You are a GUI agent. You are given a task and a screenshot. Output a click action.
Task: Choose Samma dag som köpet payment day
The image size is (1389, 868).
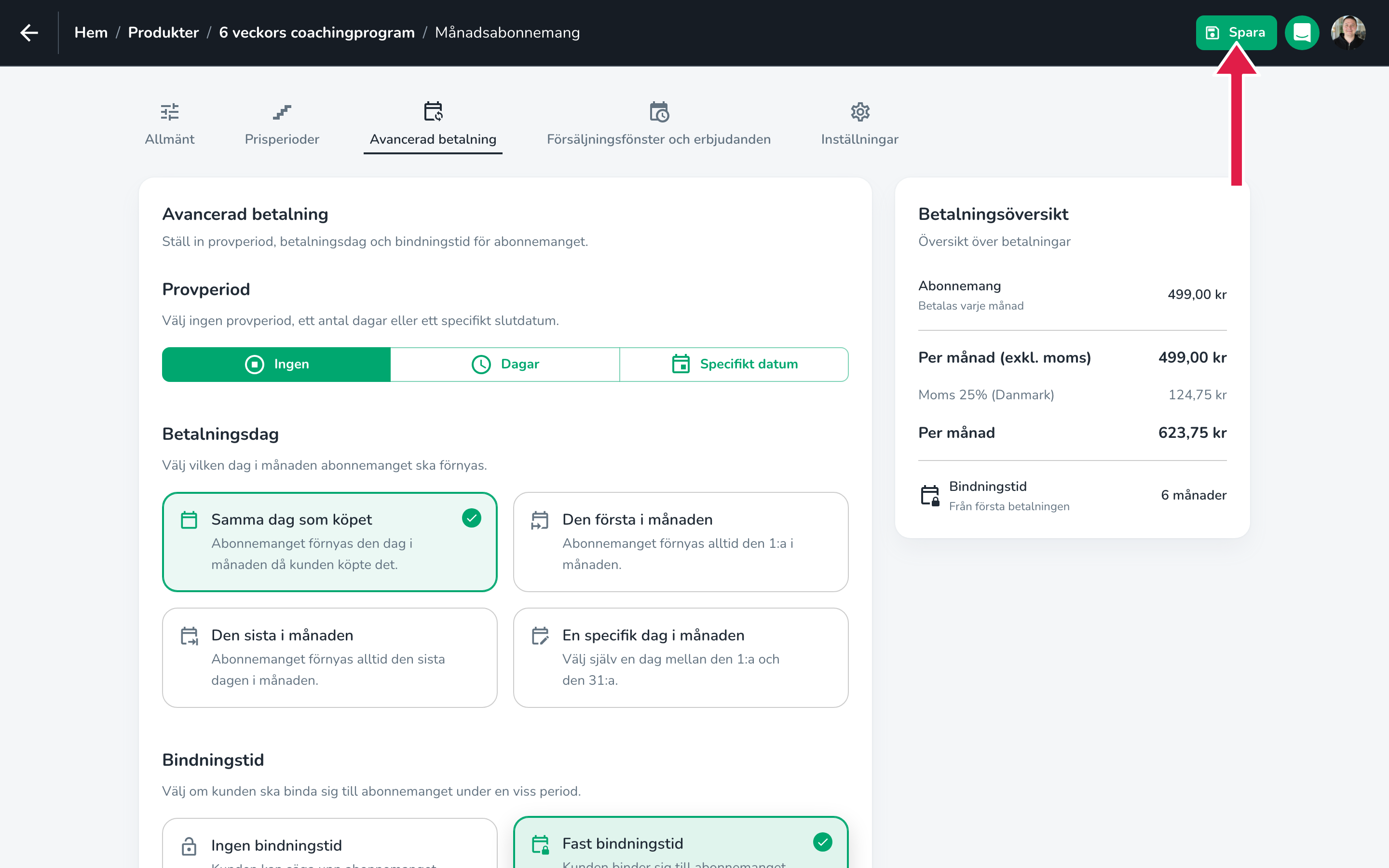click(329, 542)
